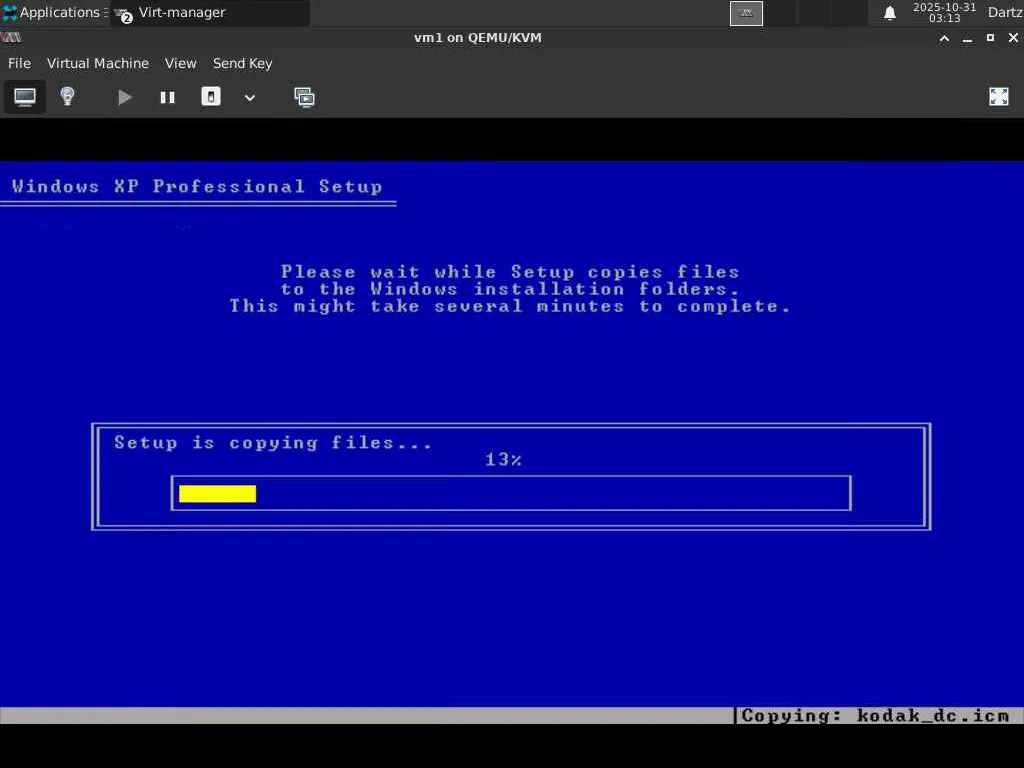Click the Run virtual machine play button

point(124,97)
